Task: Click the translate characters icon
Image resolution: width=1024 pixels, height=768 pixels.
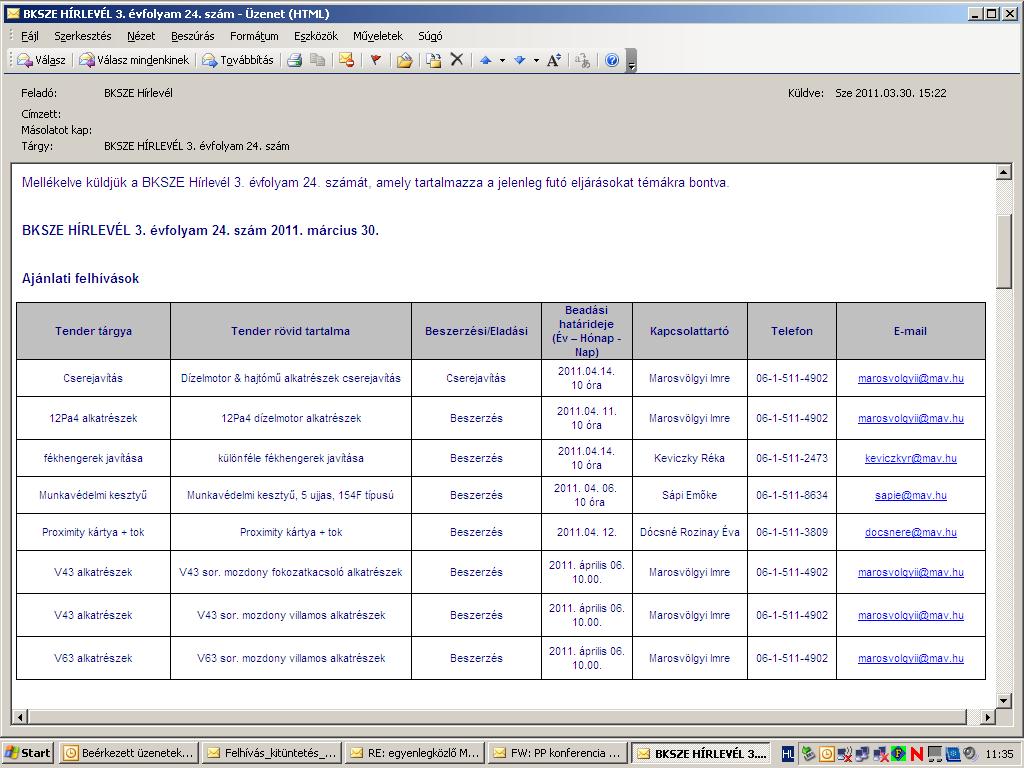Action: (x=583, y=60)
